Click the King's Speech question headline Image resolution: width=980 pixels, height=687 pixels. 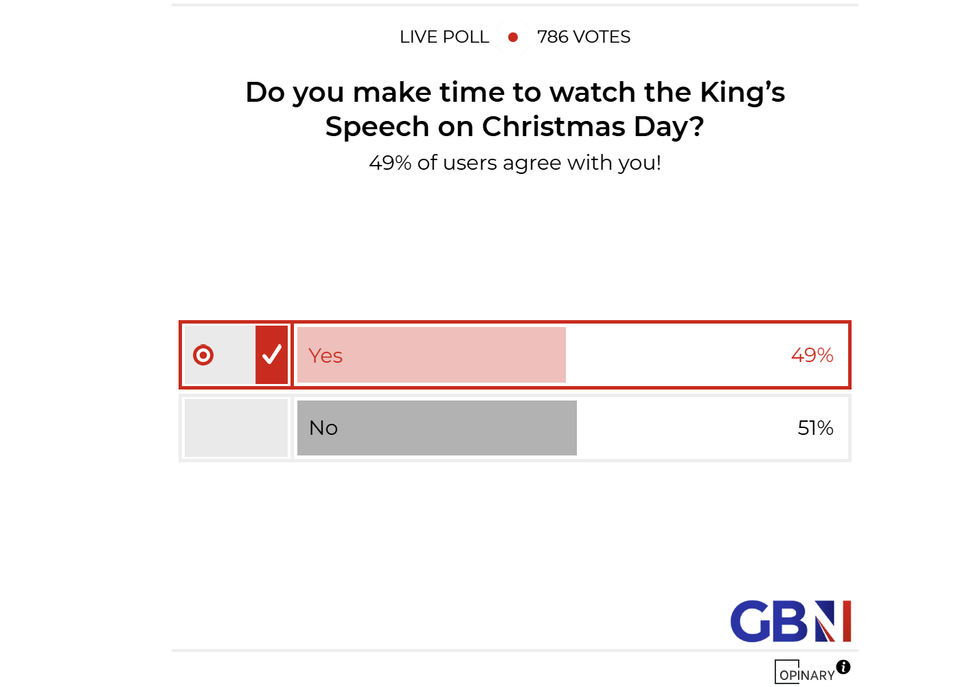pyautogui.click(x=514, y=109)
